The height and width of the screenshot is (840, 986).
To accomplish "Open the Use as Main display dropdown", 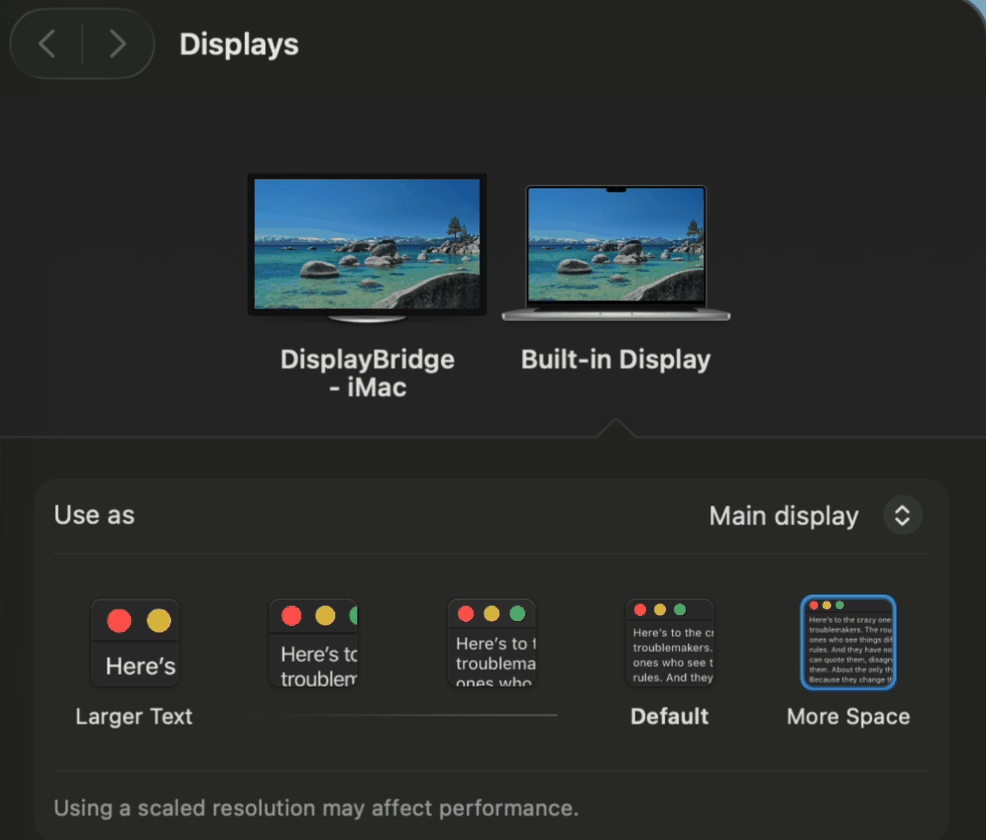I will [902, 516].
